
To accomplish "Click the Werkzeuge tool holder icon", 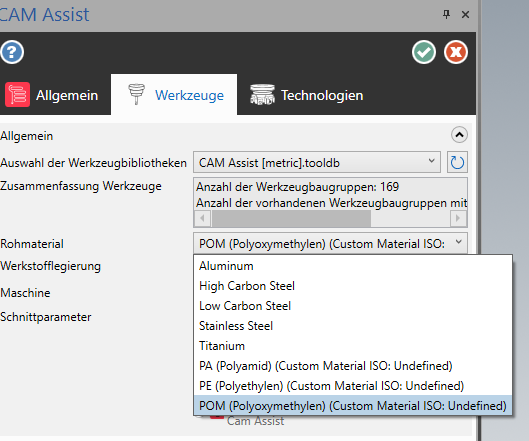I will coord(136,94).
